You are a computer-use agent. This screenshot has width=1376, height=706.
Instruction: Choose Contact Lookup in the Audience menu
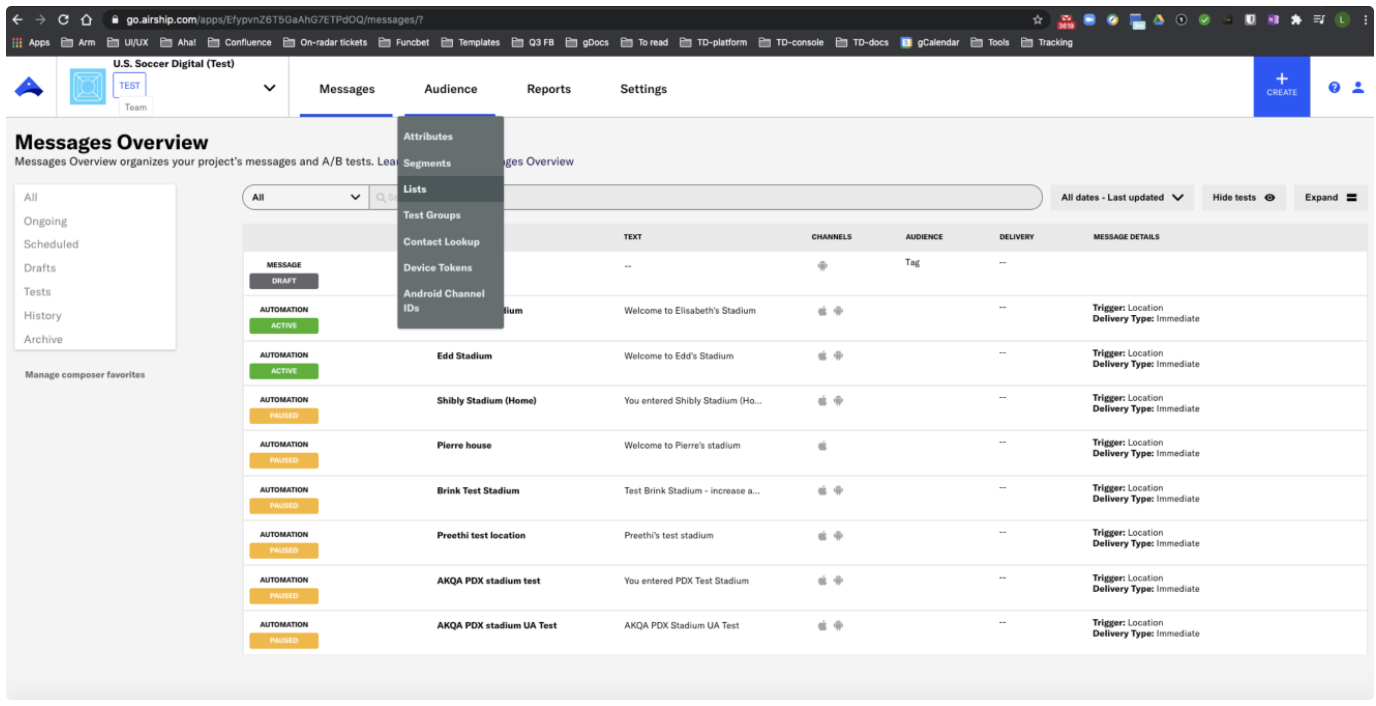(x=441, y=242)
